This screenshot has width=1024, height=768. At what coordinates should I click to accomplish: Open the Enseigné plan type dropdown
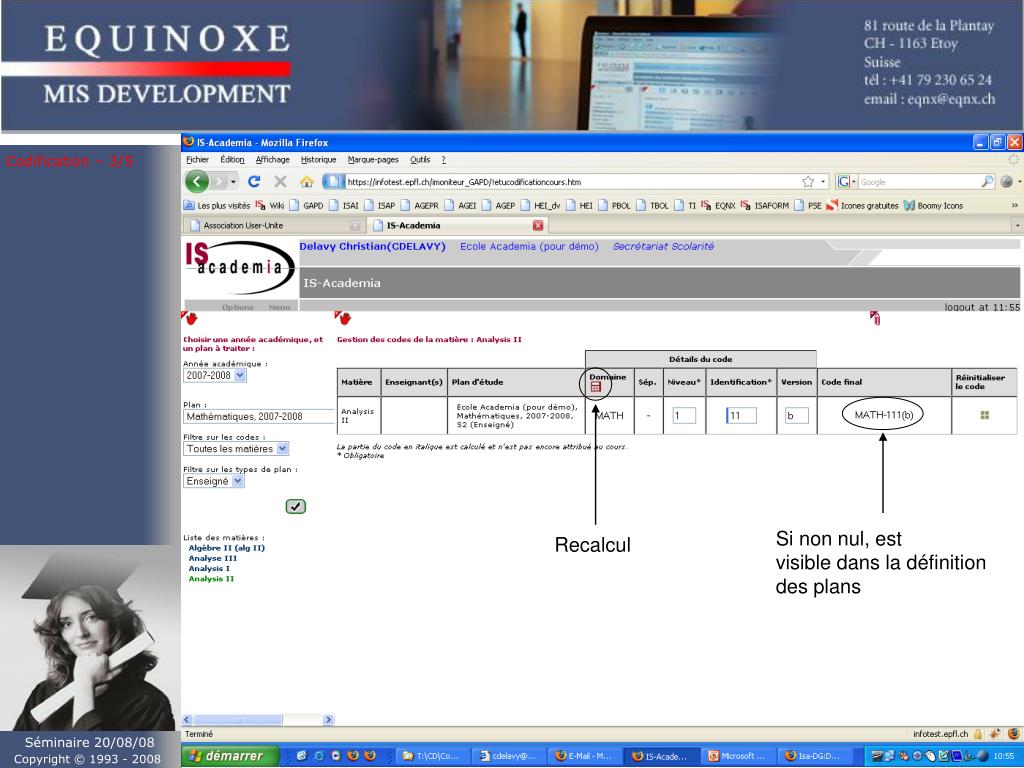tap(214, 481)
